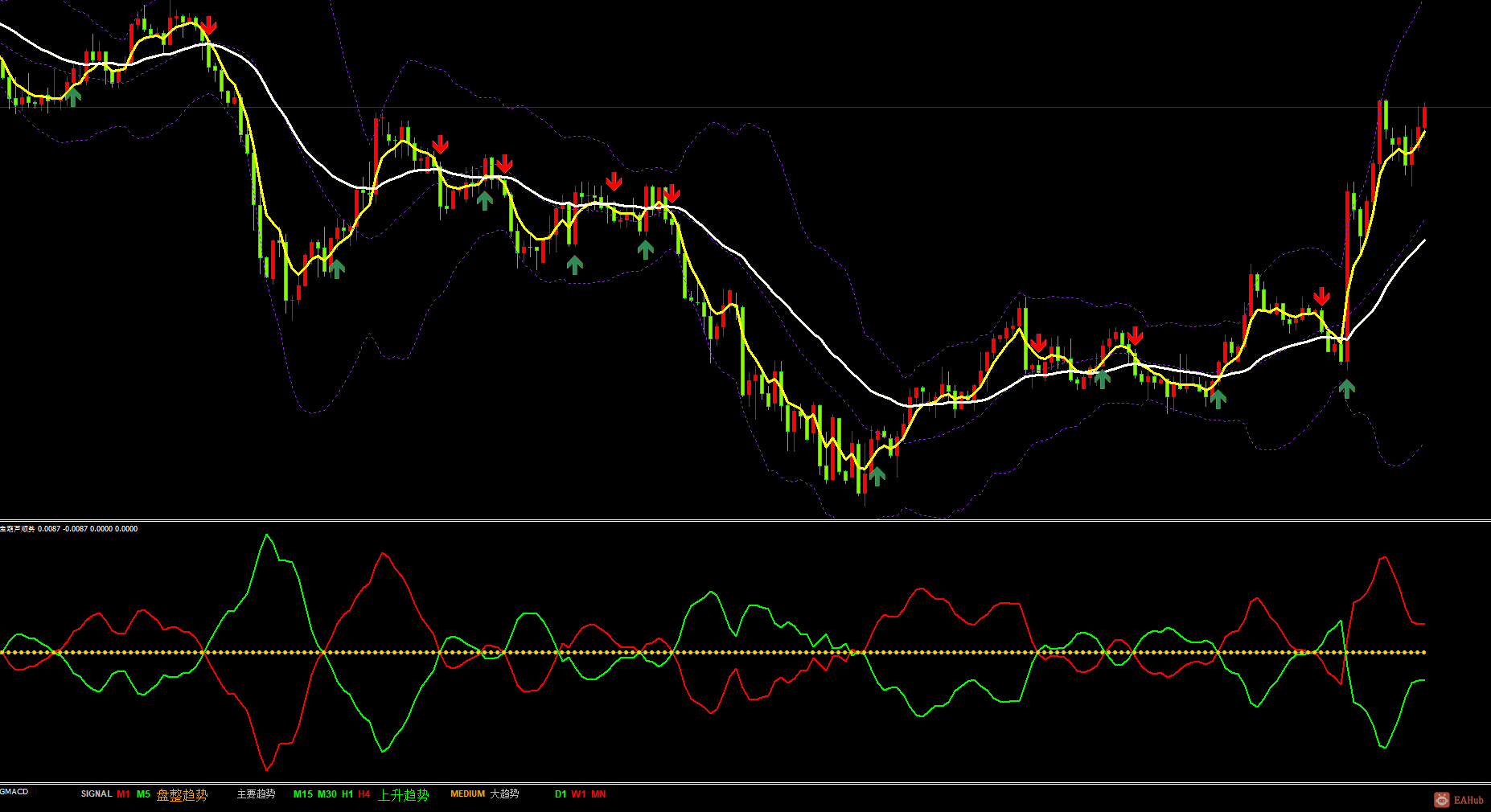Click the orange MEDIUM label
This screenshot has width=1491, height=812.
point(468,794)
